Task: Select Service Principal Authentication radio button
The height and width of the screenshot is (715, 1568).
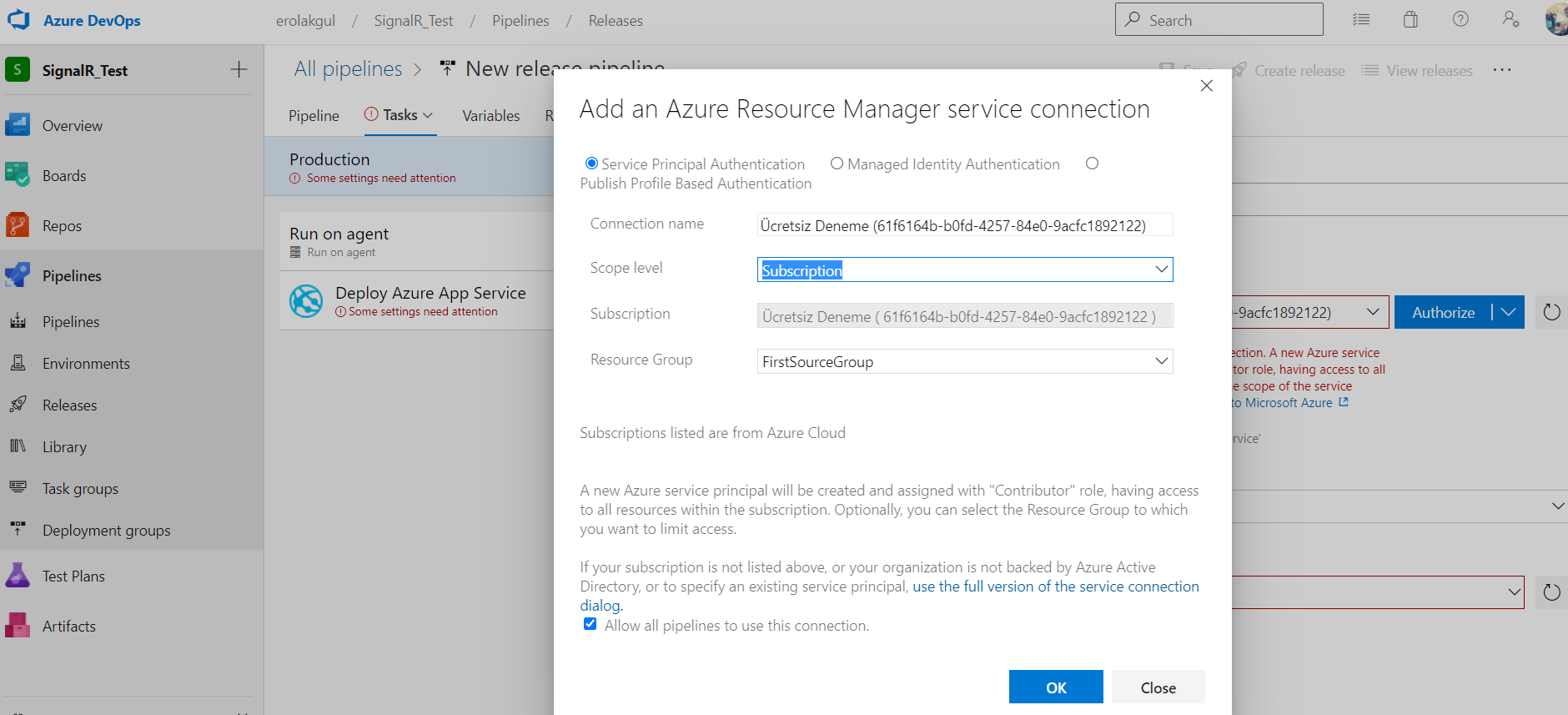Action: 591,164
